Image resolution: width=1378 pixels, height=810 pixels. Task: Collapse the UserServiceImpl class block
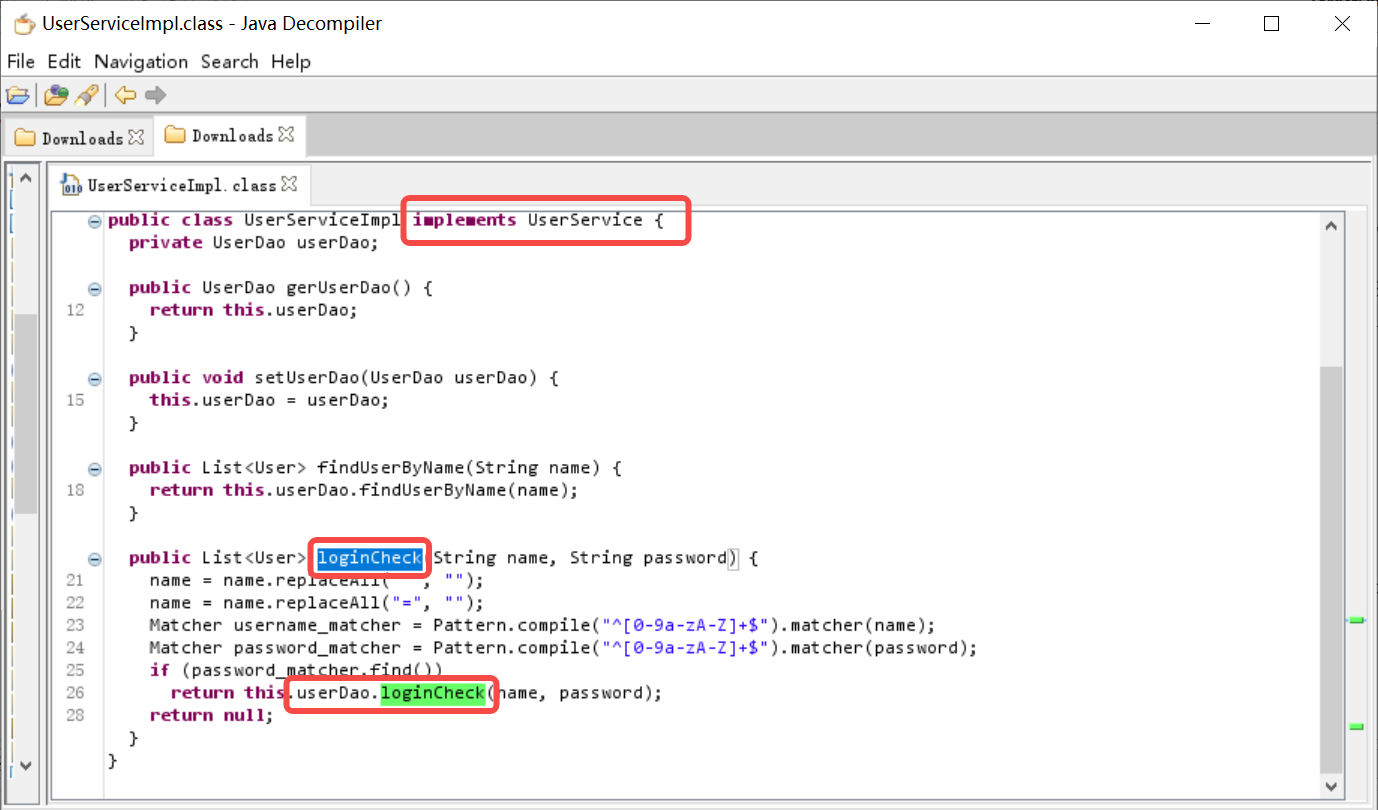(x=95, y=221)
